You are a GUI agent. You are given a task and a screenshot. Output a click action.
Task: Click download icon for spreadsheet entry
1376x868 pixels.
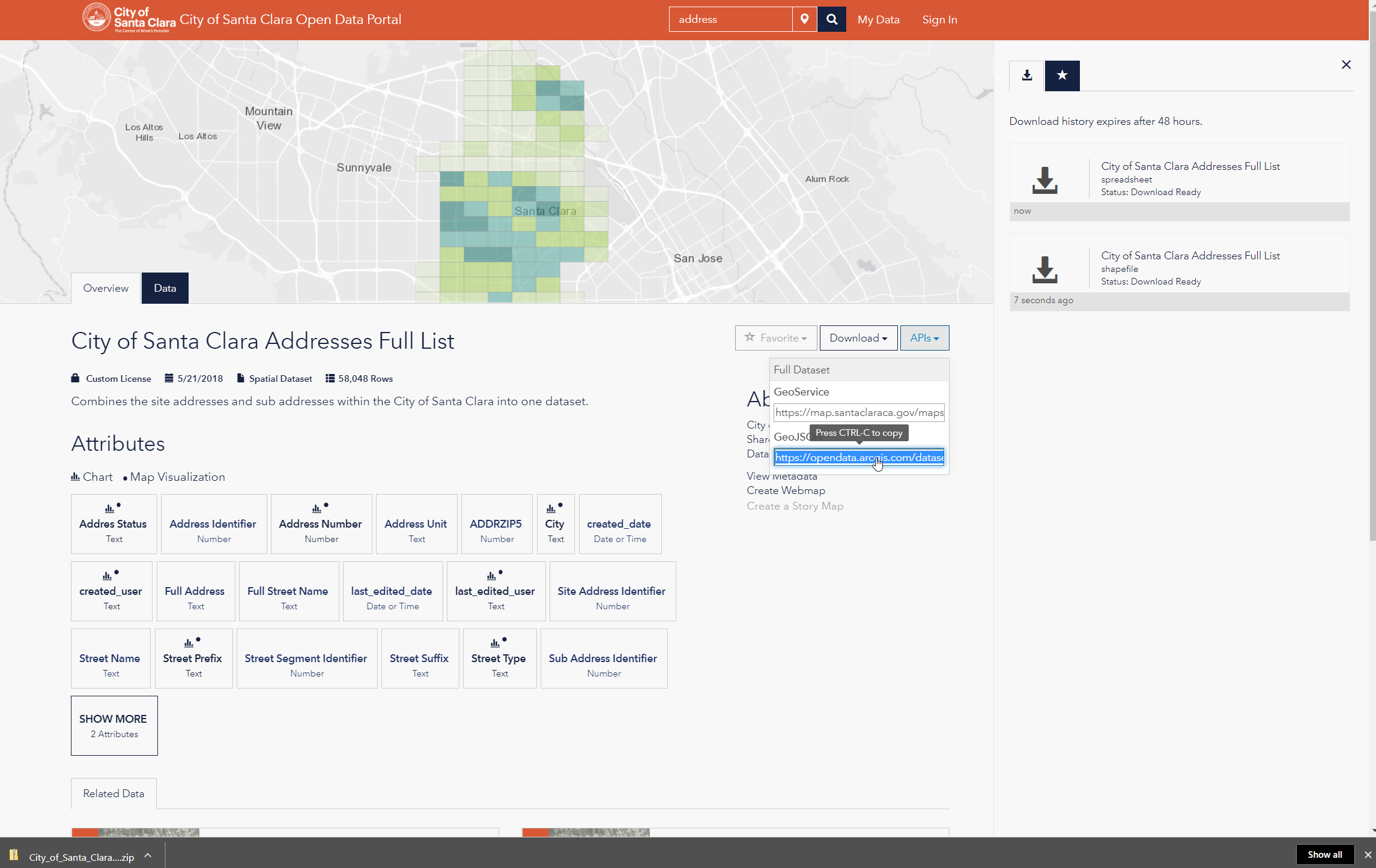pos(1044,181)
